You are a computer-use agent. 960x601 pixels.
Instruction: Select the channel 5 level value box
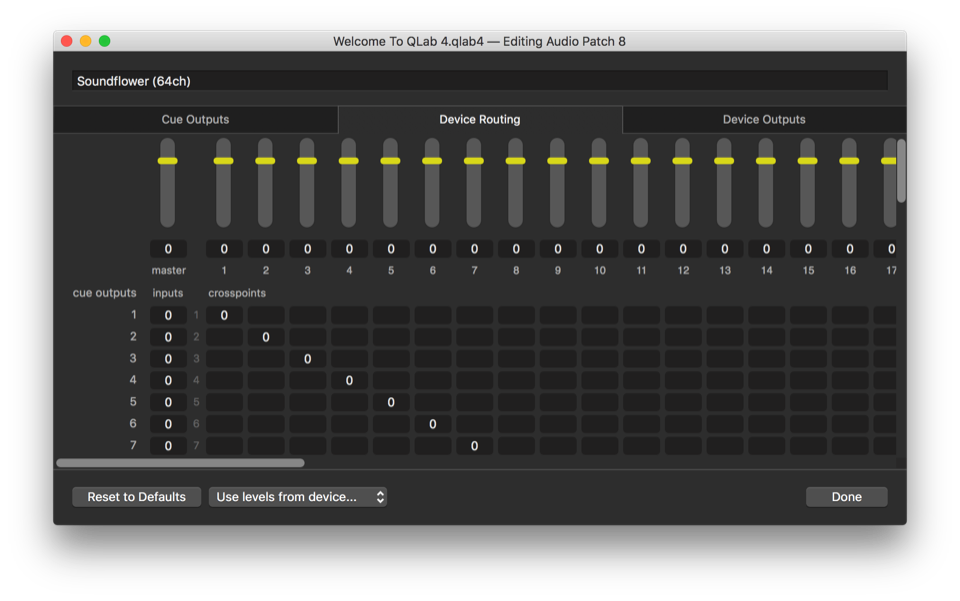391,249
